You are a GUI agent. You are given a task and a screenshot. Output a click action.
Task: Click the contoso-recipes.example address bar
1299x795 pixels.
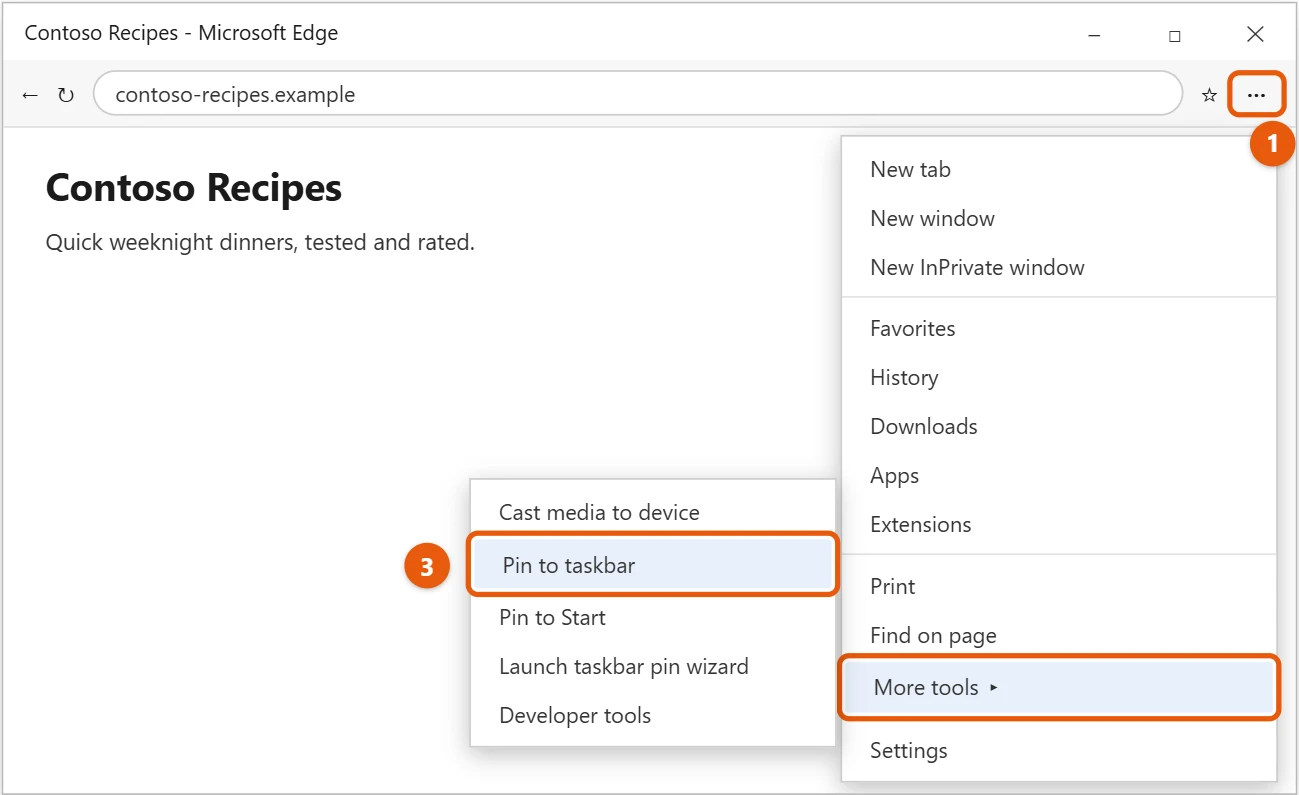(x=638, y=94)
